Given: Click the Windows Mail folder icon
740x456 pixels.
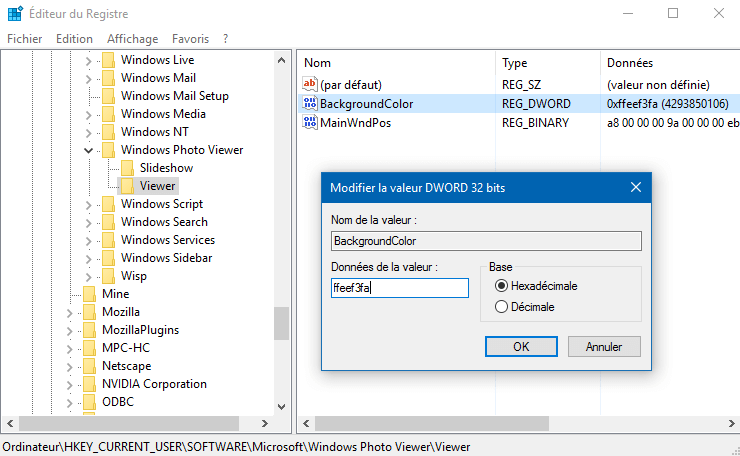Looking at the screenshot, I should [109, 78].
